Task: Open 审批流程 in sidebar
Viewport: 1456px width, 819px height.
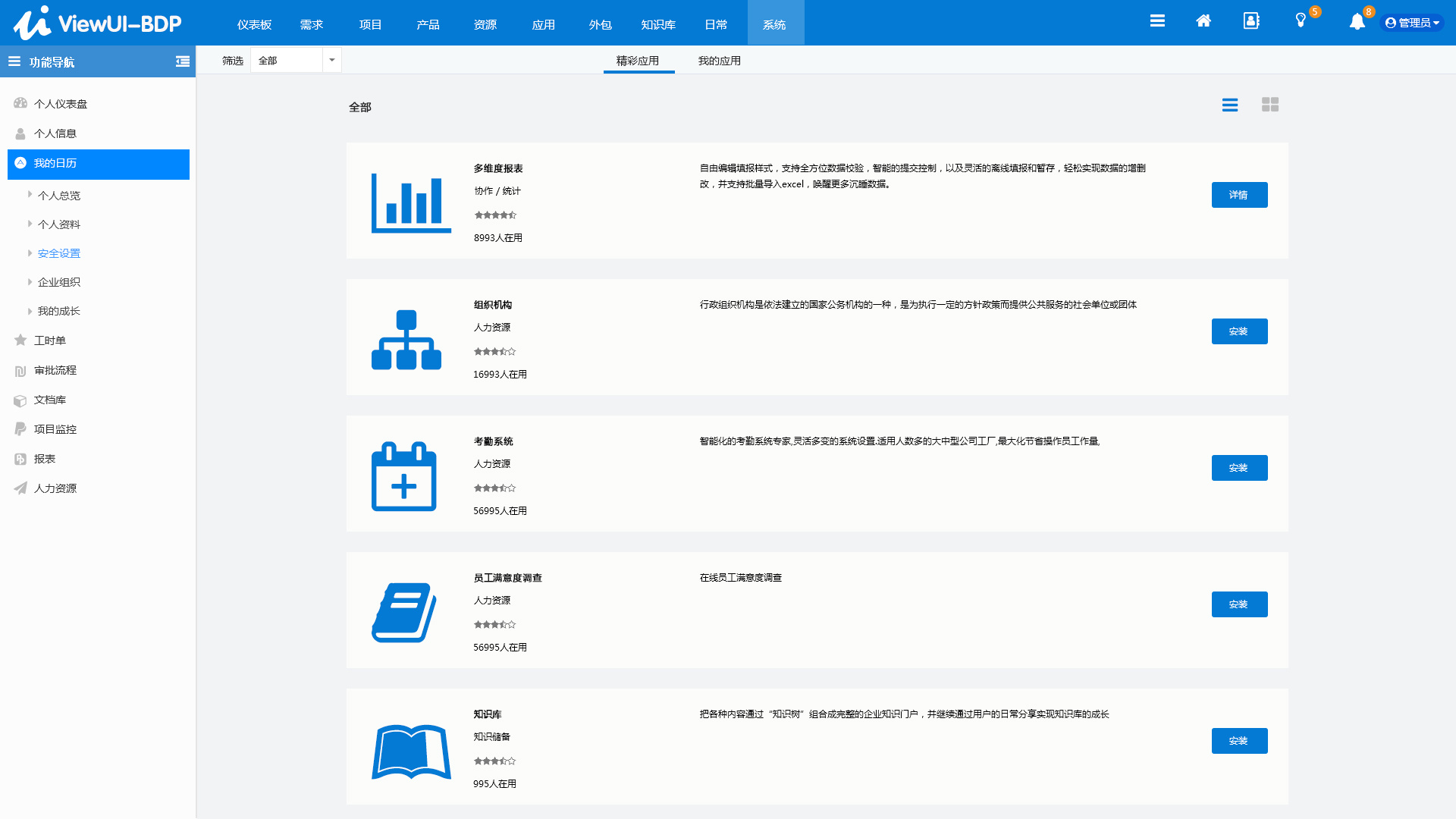Action: (x=55, y=370)
